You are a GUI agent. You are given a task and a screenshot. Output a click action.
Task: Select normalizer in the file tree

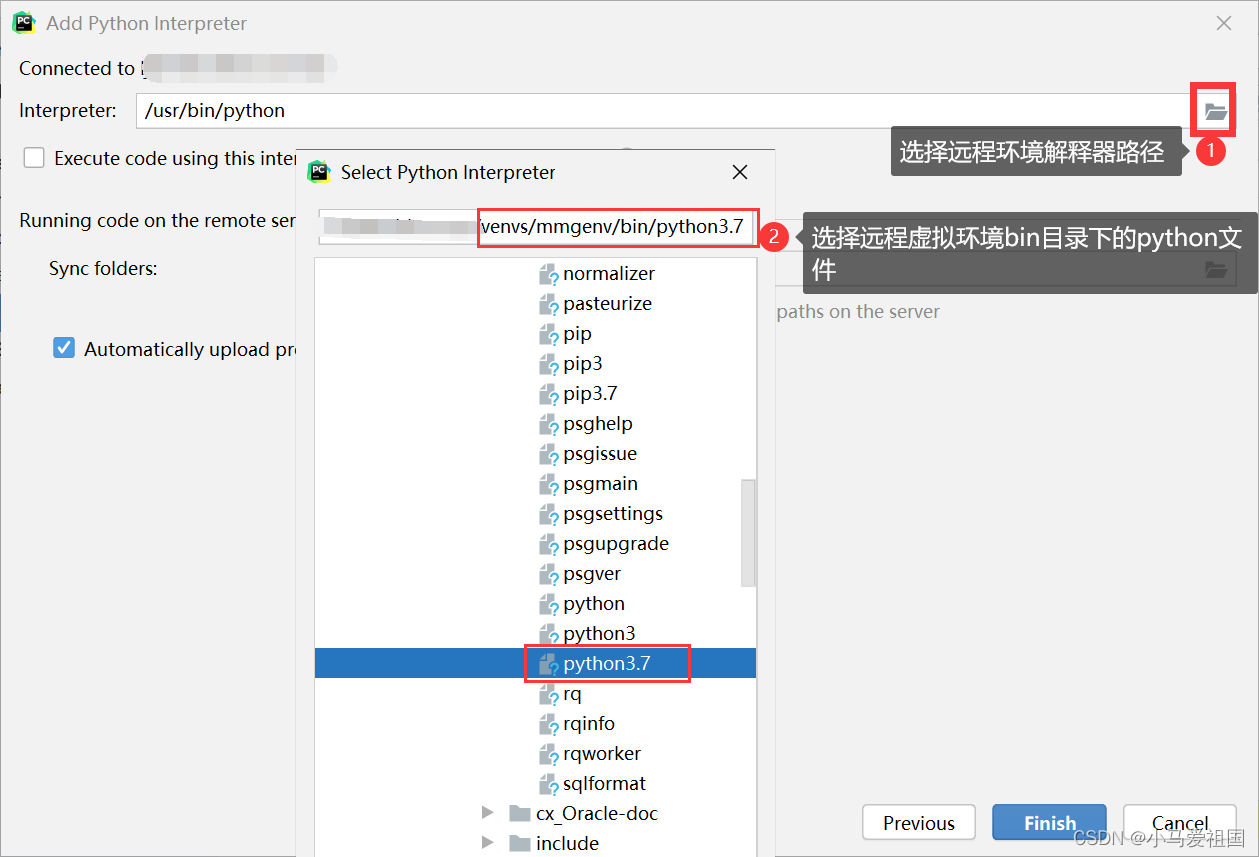[x=609, y=274]
